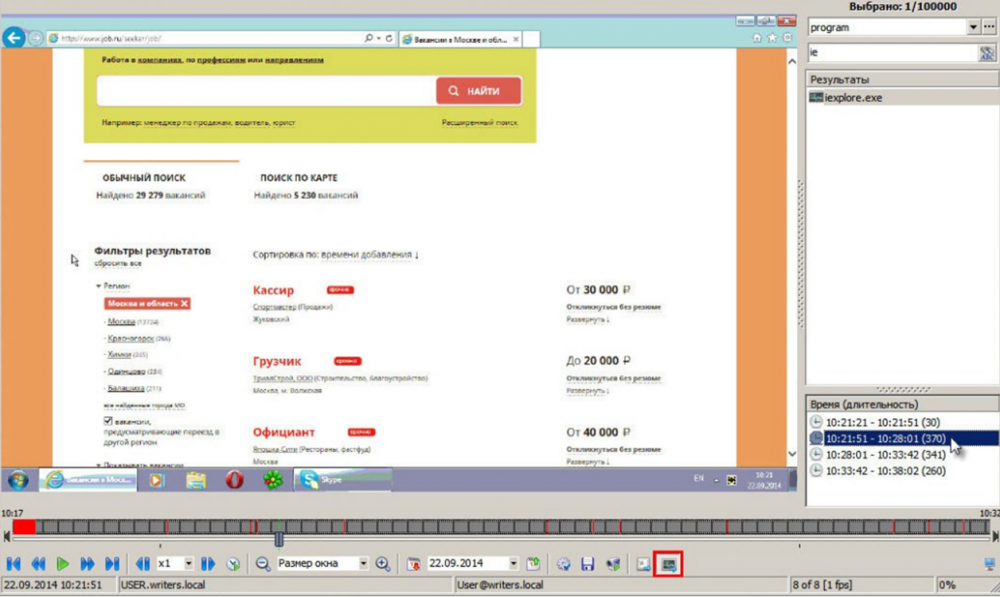Click the browser refresh icon in address bar
This screenshot has width=1000, height=597.
[389, 38]
